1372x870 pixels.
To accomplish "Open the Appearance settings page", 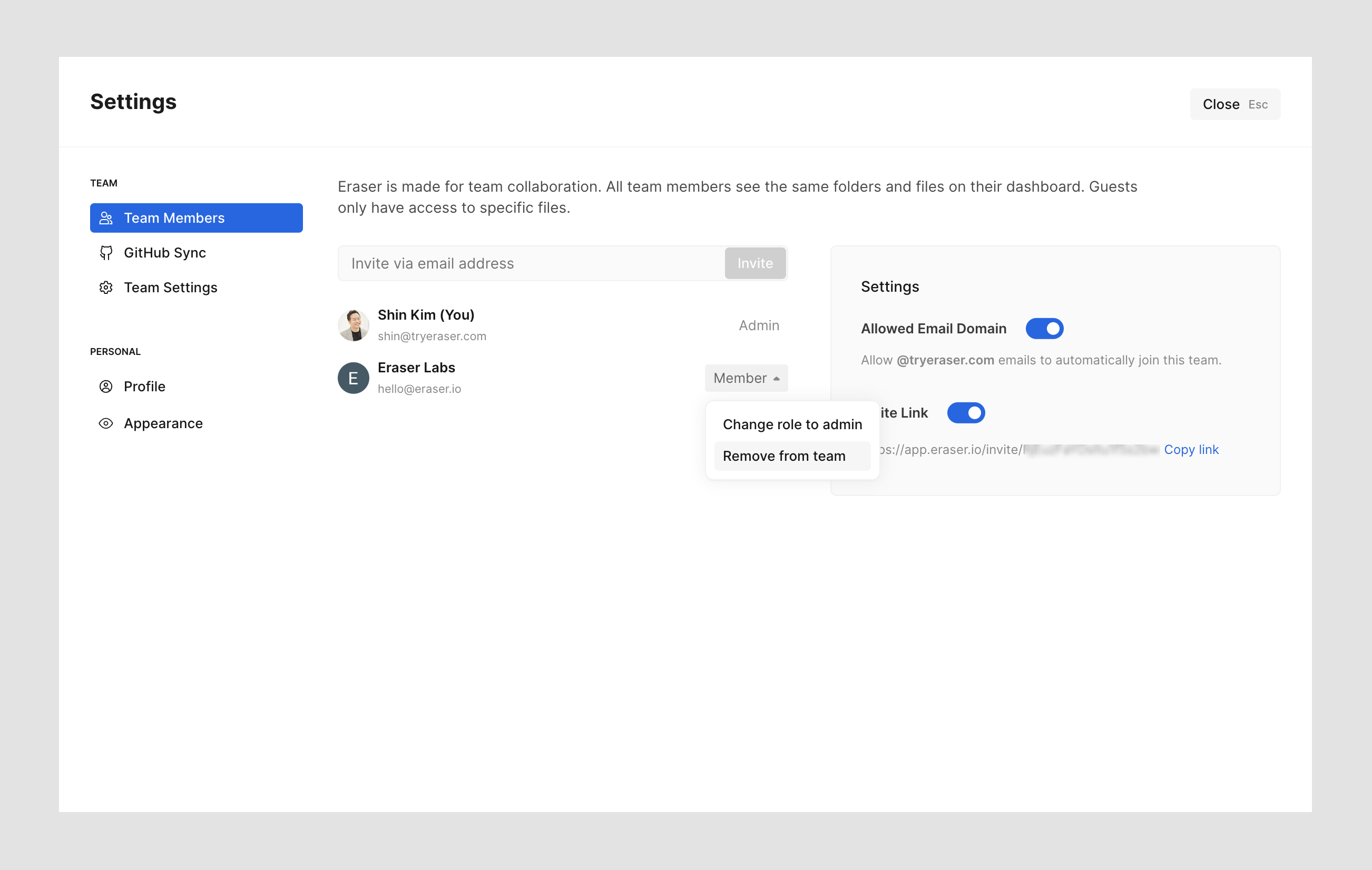I will pos(163,423).
